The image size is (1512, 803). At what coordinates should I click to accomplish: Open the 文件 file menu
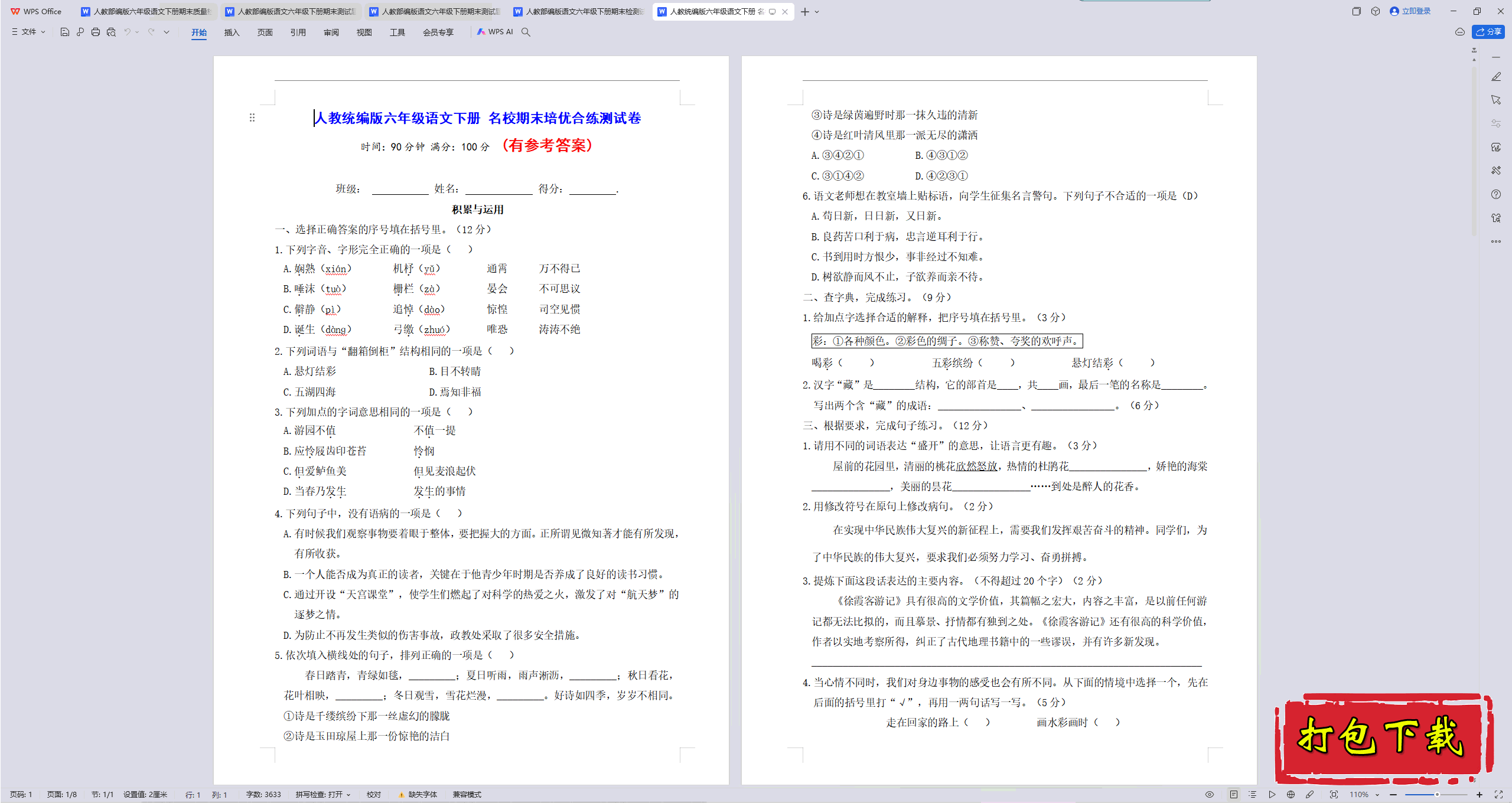[28, 32]
